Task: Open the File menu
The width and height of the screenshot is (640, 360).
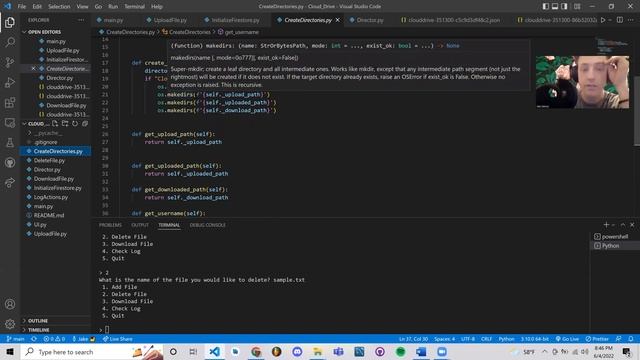Action: (22, 7)
